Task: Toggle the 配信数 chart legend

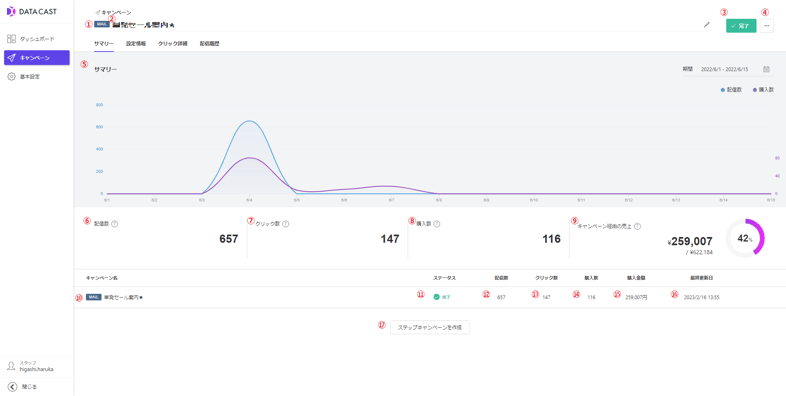Action: [x=731, y=90]
